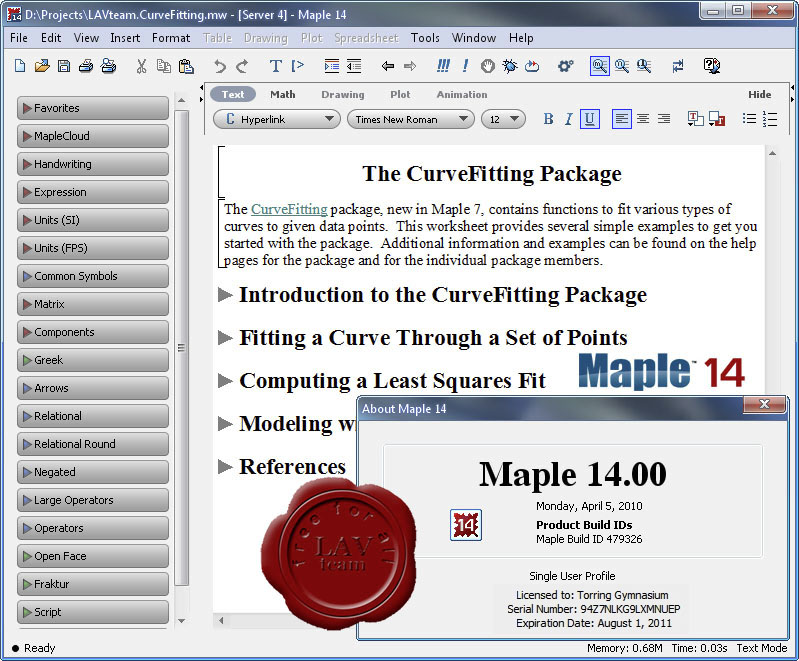This screenshot has width=799, height=661.
Task: Click the palette scroll down arrow
Action: pos(181,621)
